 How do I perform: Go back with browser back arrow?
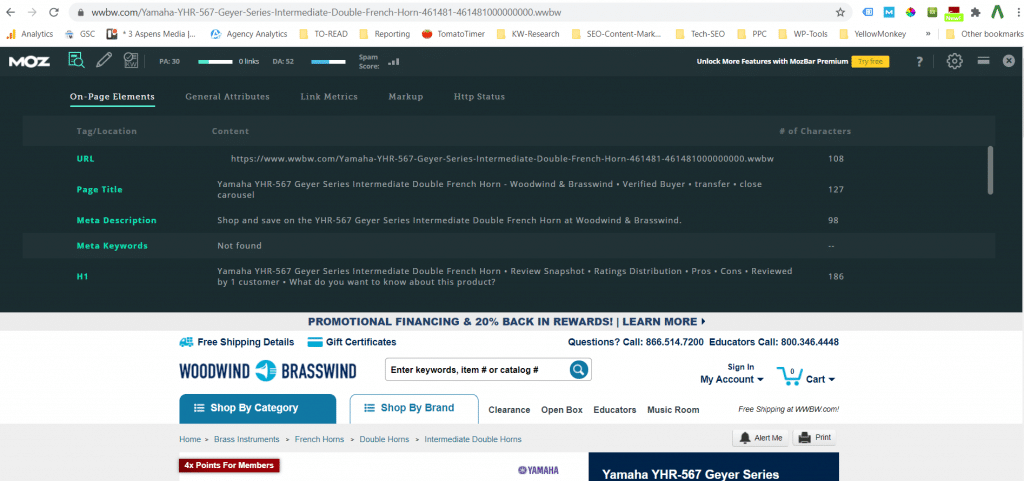(x=11, y=12)
